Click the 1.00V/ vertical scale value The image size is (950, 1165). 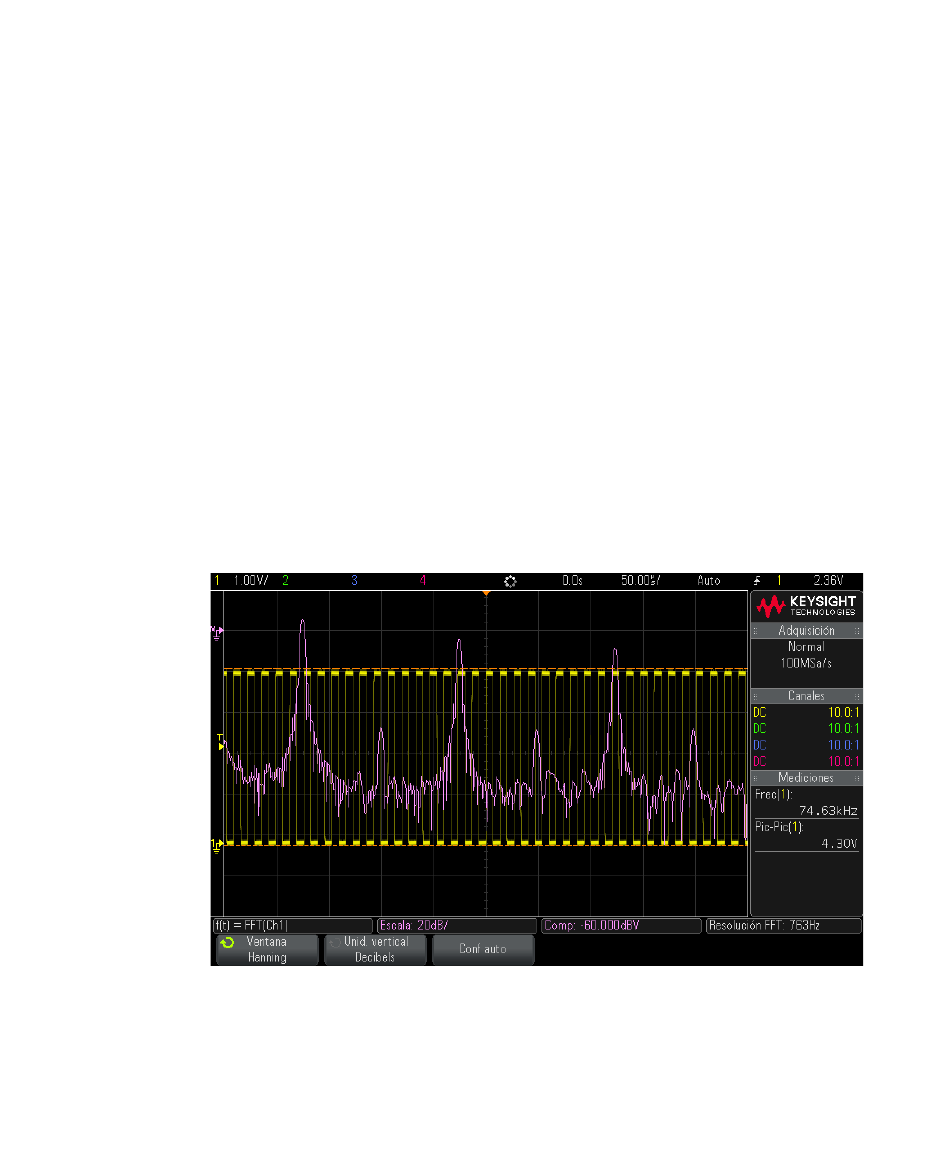251,580
